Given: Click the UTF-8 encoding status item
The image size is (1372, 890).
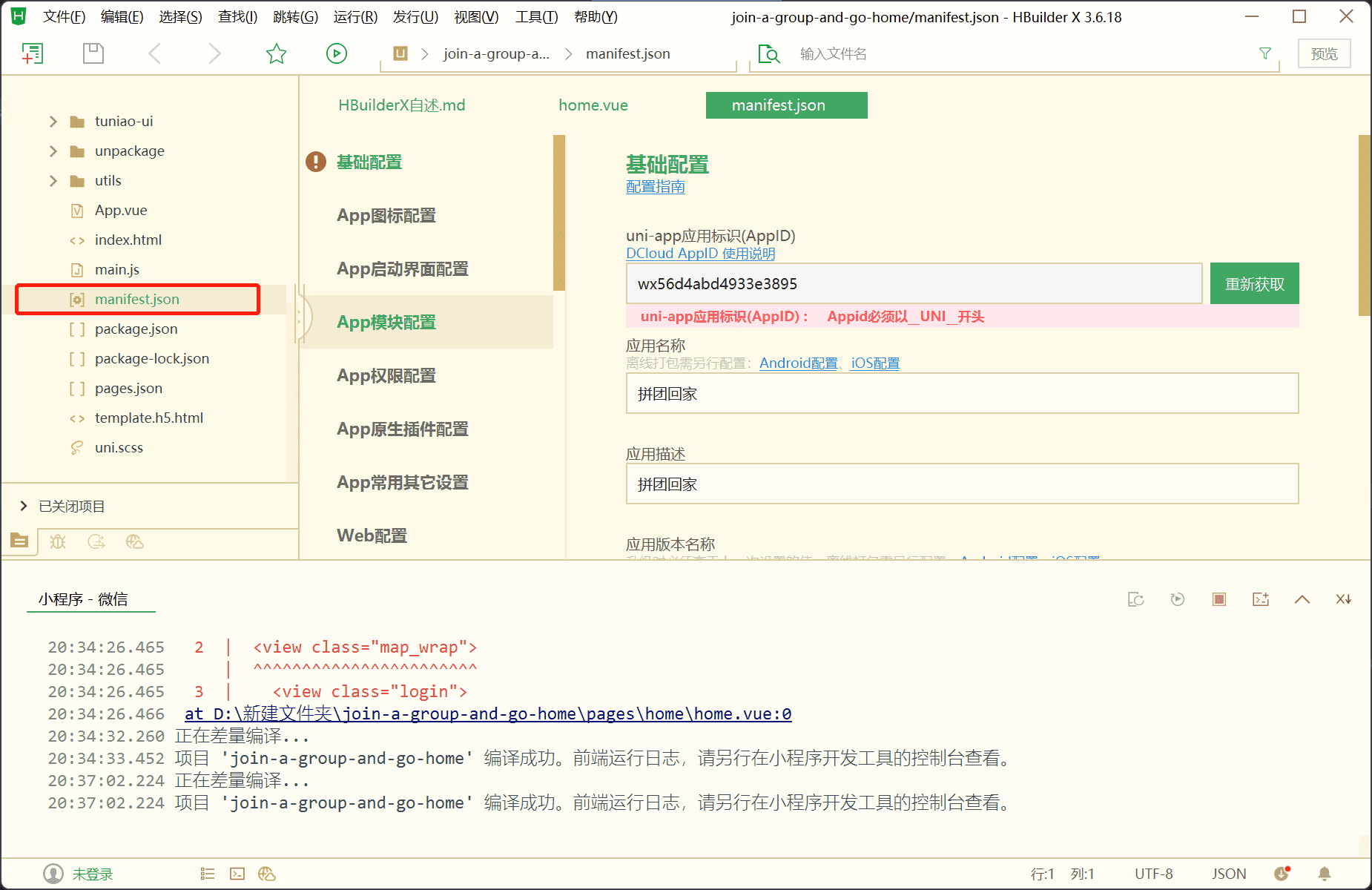Looking at the screenshot, I should 1154,874.
